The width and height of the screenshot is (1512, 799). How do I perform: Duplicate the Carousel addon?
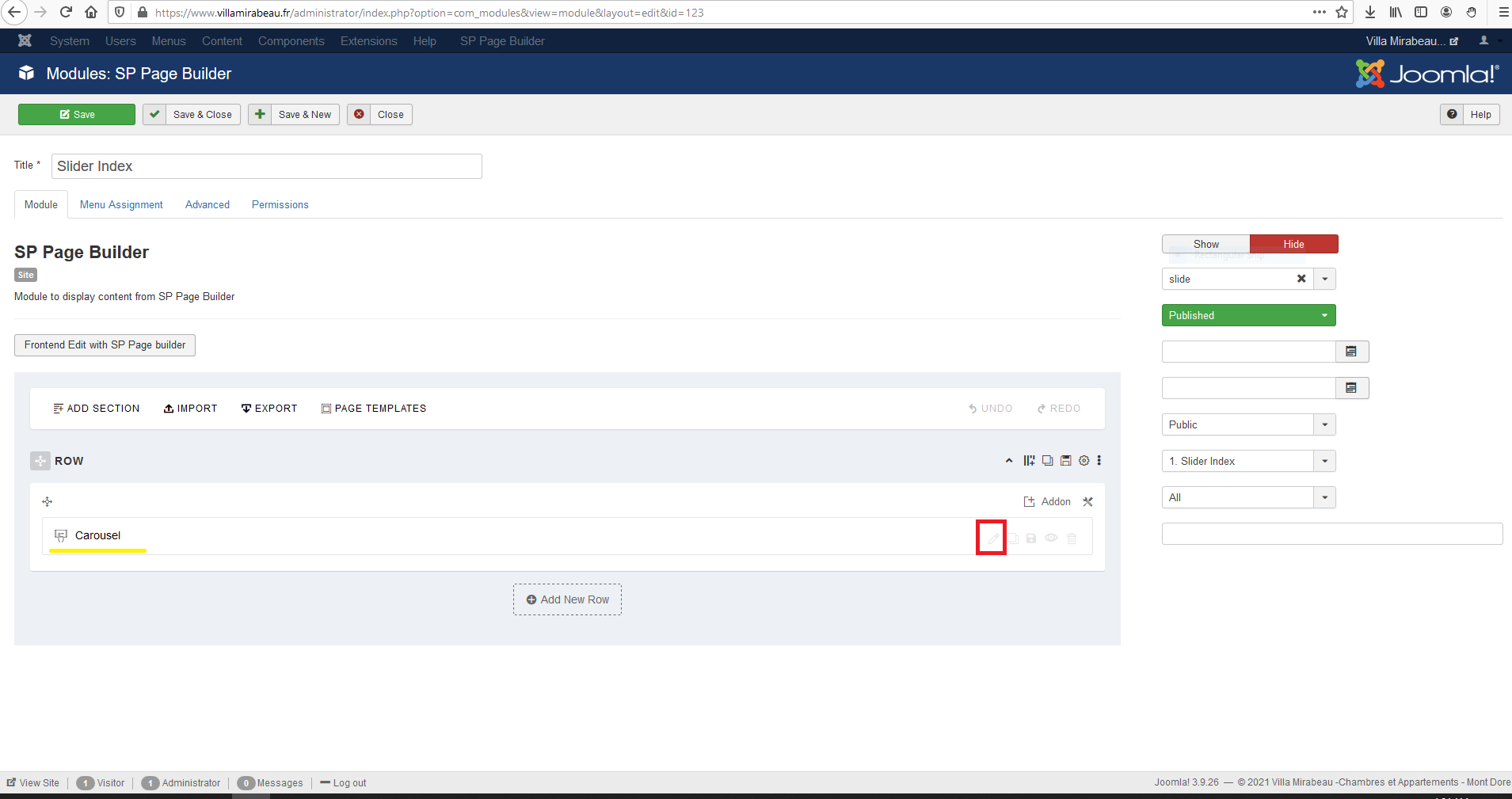pos(1013,538)
